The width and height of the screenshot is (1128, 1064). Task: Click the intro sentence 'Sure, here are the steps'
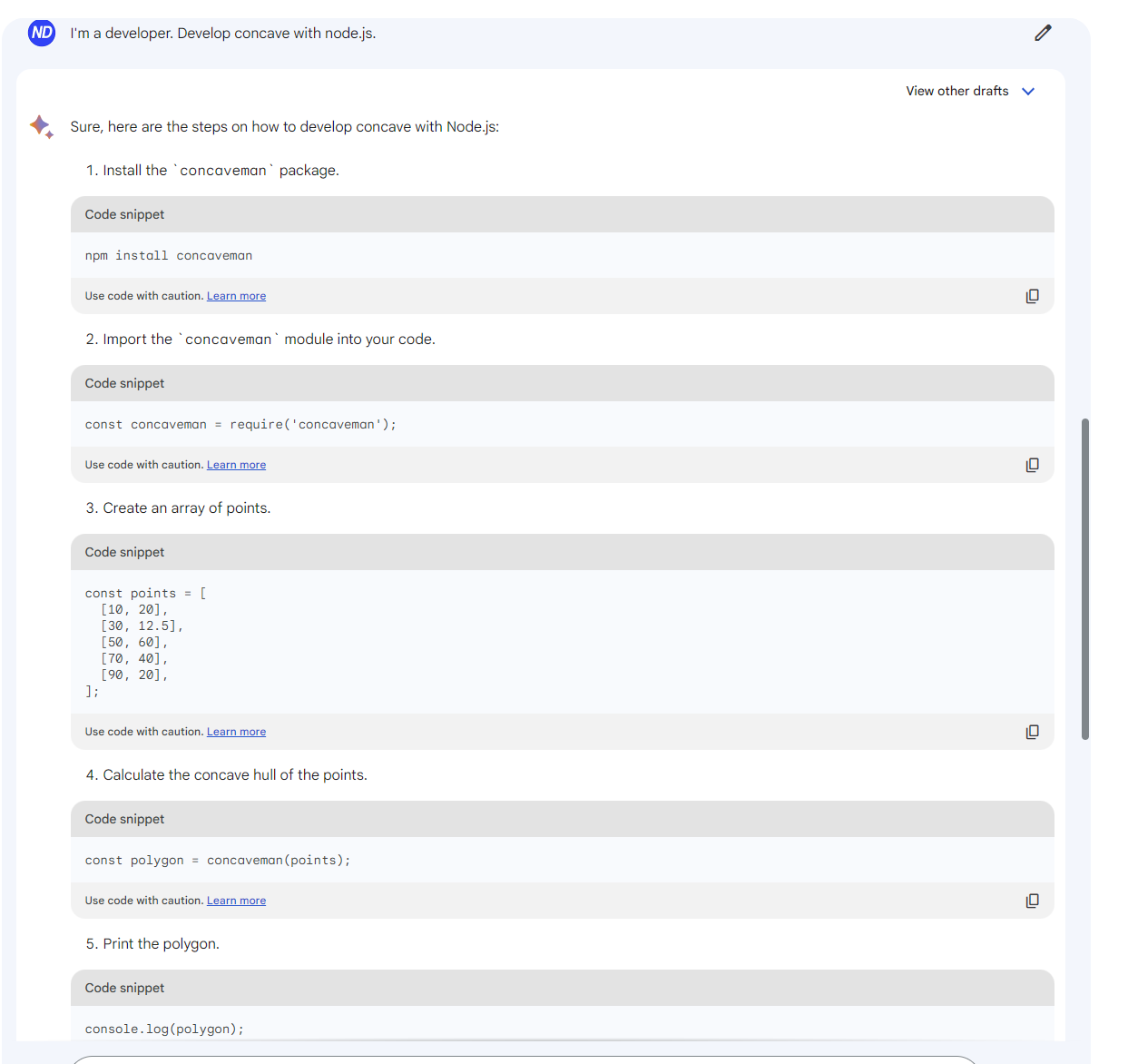pos(284,127)
